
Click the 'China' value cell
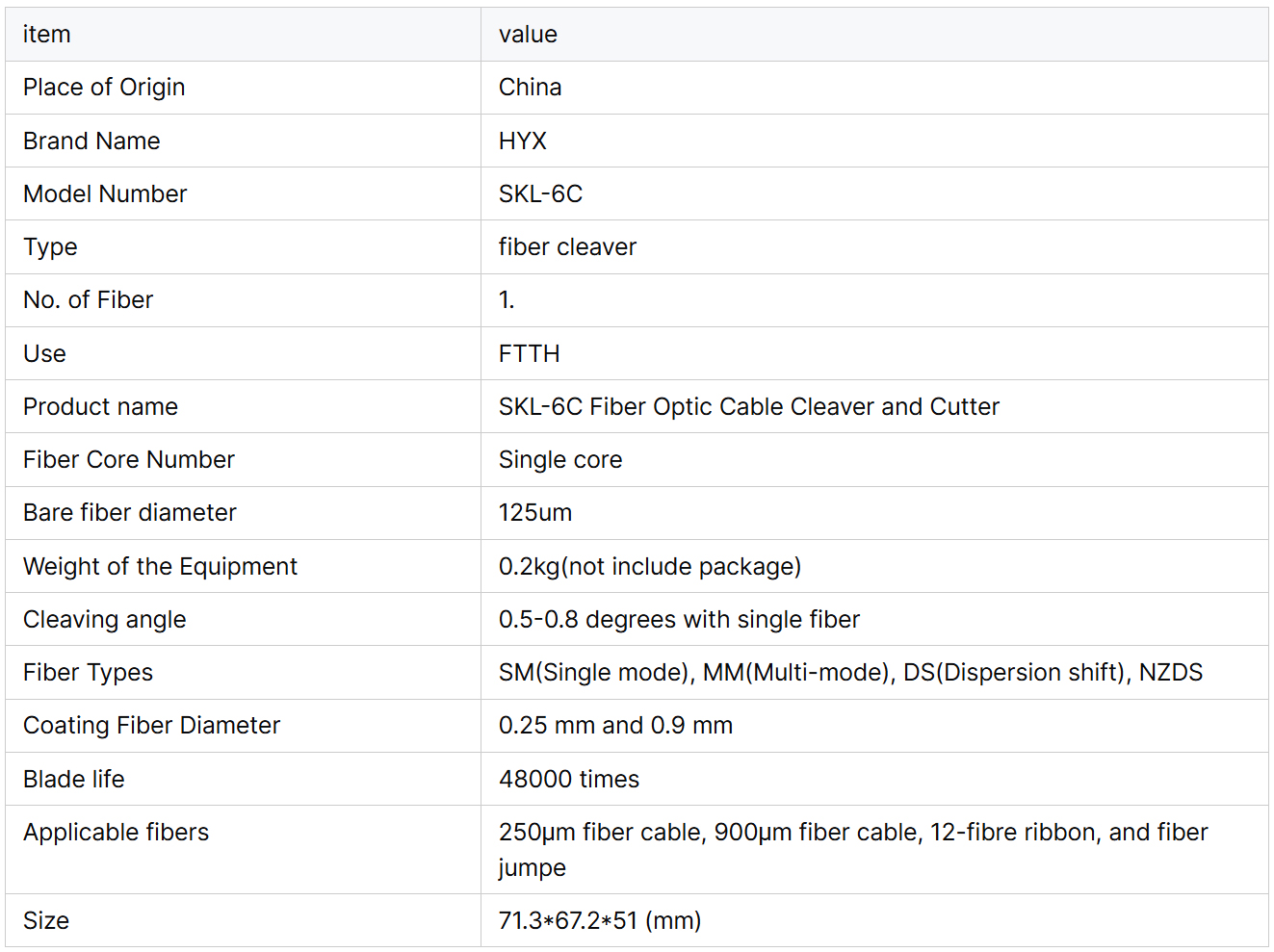tap(530, 88)
